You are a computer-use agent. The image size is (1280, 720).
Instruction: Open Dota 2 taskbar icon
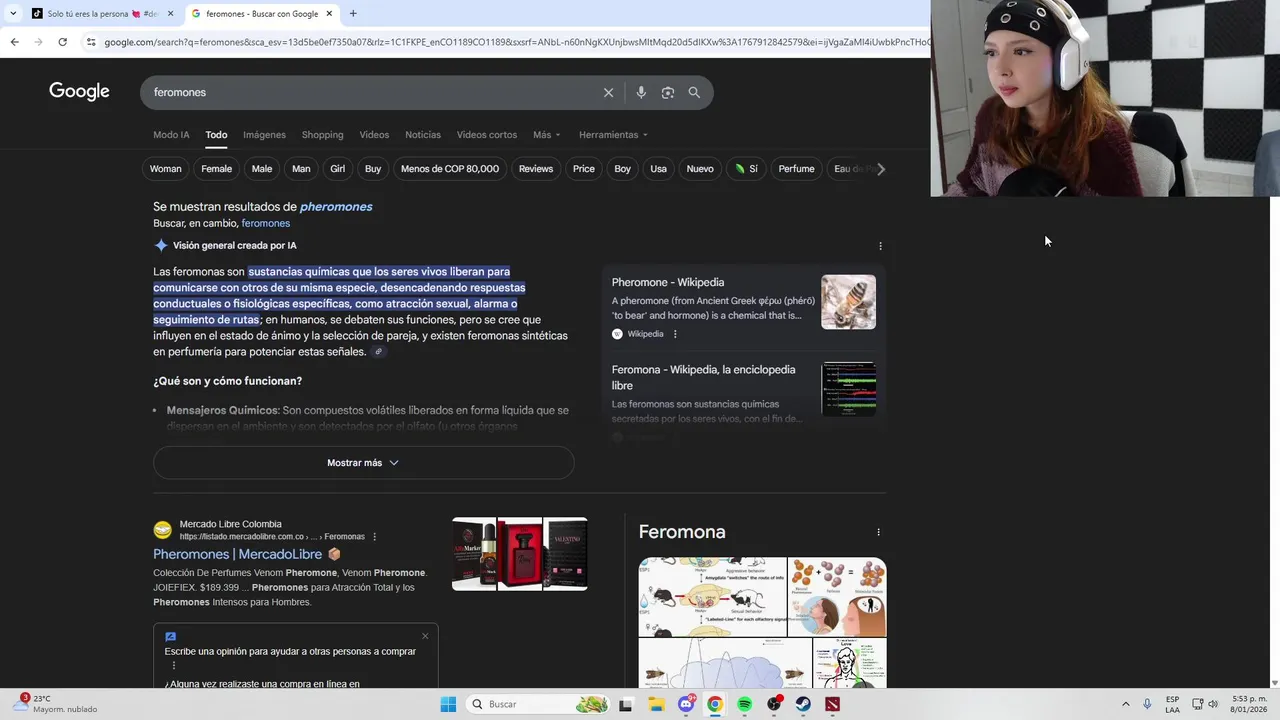pos(832,704)
